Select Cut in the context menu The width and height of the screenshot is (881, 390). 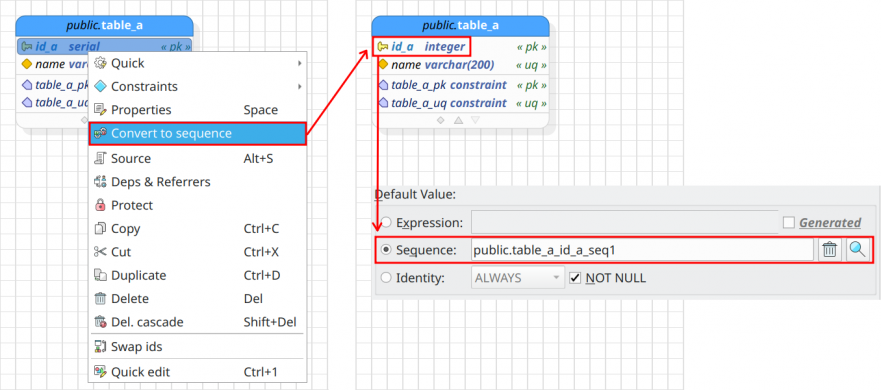pyautogui.click(x=198, y=252)
